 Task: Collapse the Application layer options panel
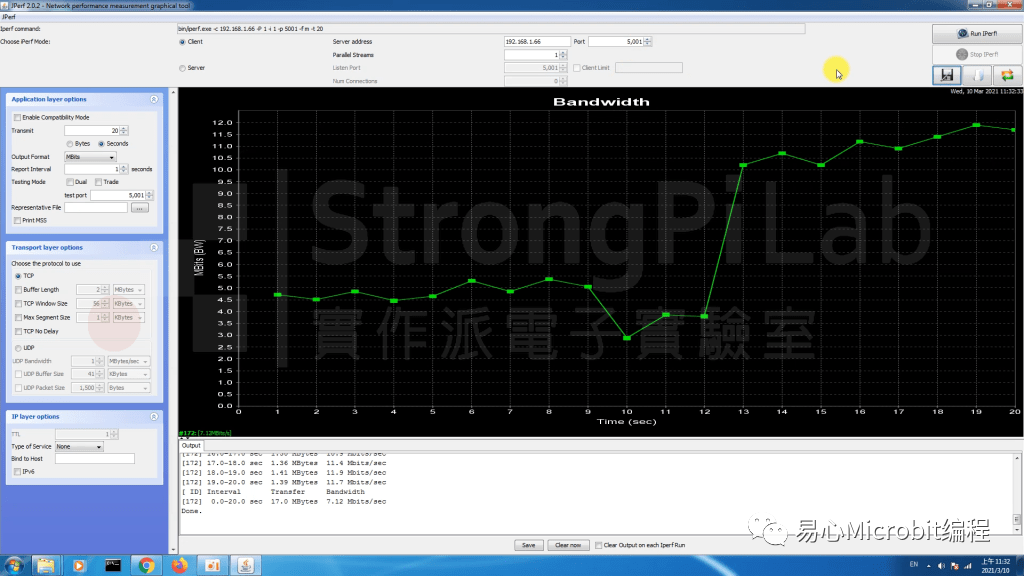click(154, 99)
